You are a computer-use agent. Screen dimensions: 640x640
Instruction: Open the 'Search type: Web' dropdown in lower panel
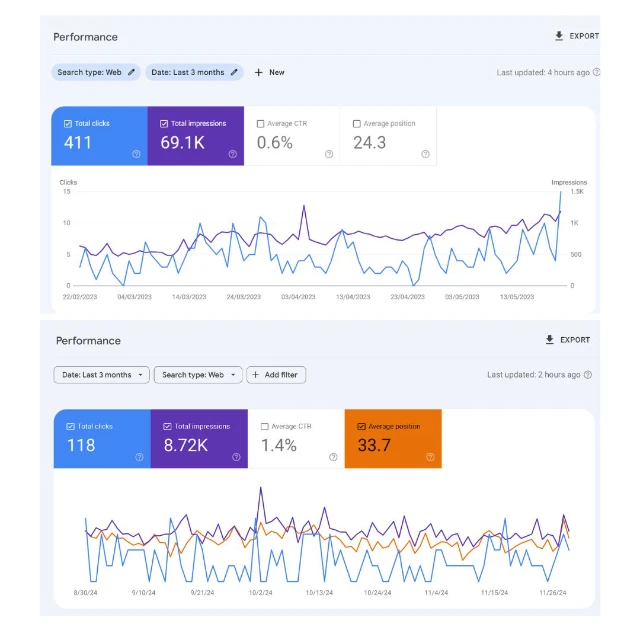click(200, 375)
